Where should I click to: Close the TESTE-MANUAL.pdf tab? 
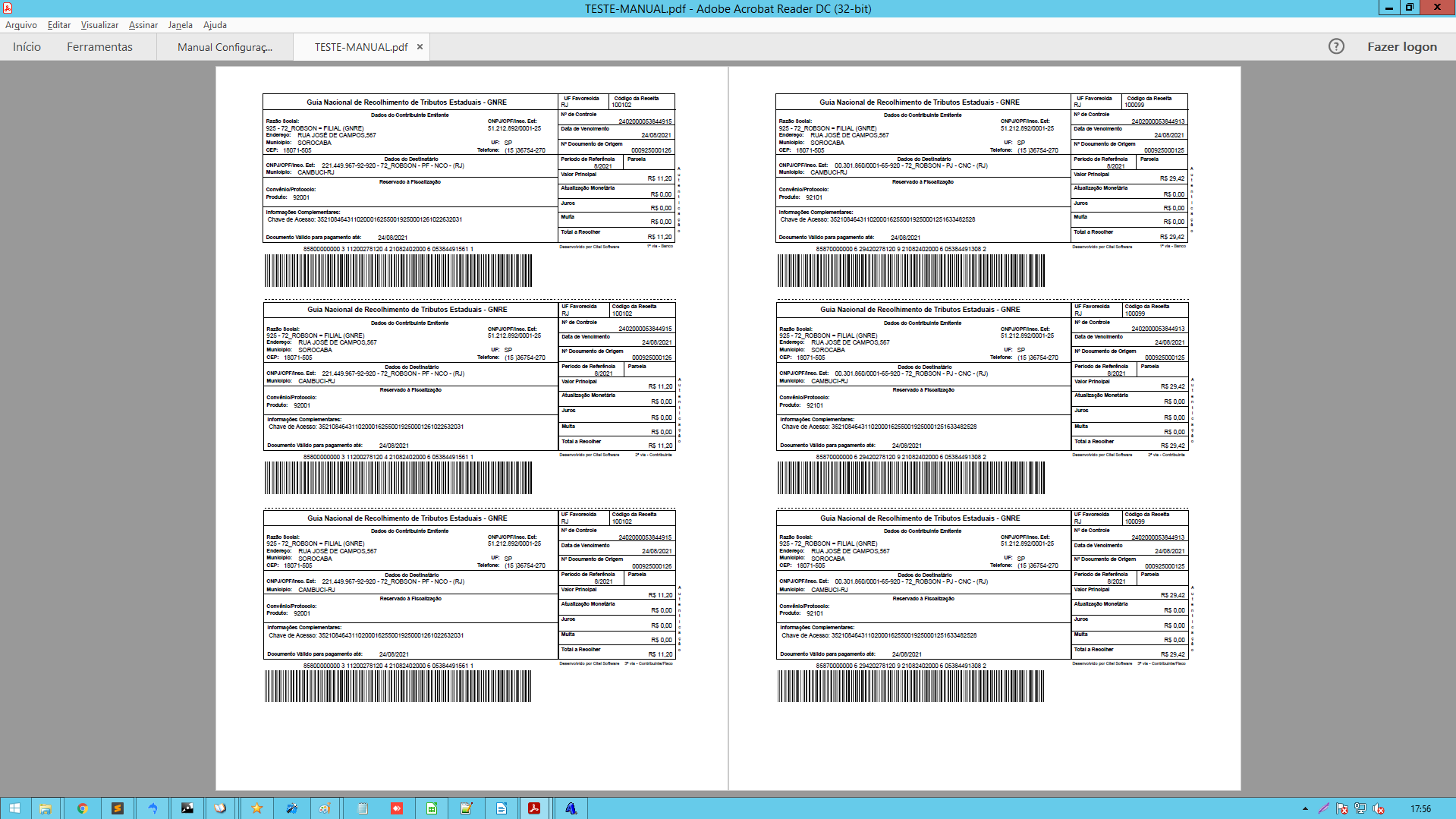pyautogui.click(x=420, y=47)
